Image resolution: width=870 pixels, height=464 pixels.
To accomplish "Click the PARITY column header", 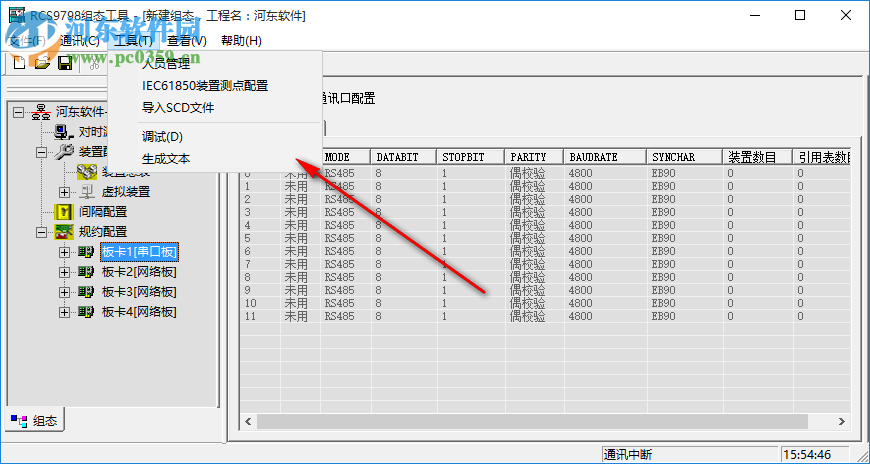I will click(534, 157).
